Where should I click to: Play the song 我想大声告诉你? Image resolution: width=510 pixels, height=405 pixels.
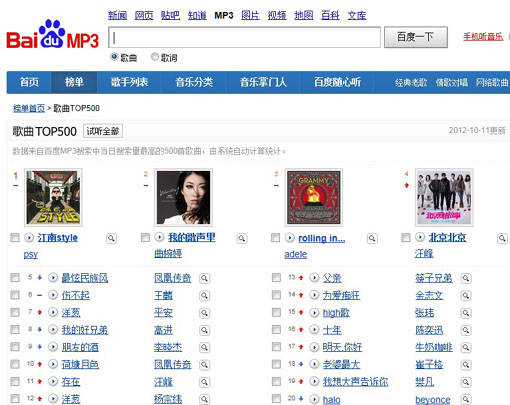click(314, 381)
